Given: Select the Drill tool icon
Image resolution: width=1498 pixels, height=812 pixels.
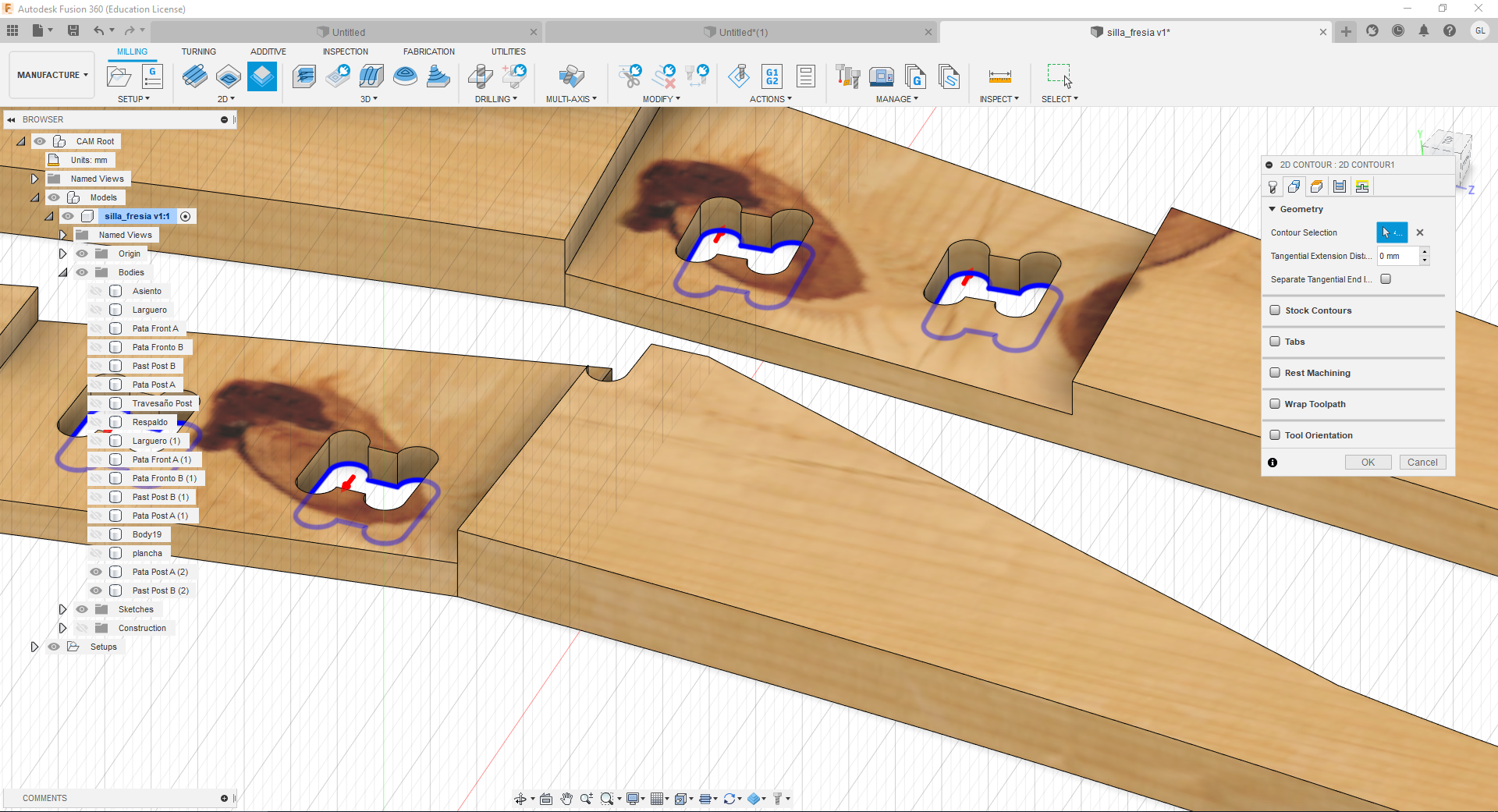Looking at the screenshot, I should pyautogui.click(x=481, y=76).
